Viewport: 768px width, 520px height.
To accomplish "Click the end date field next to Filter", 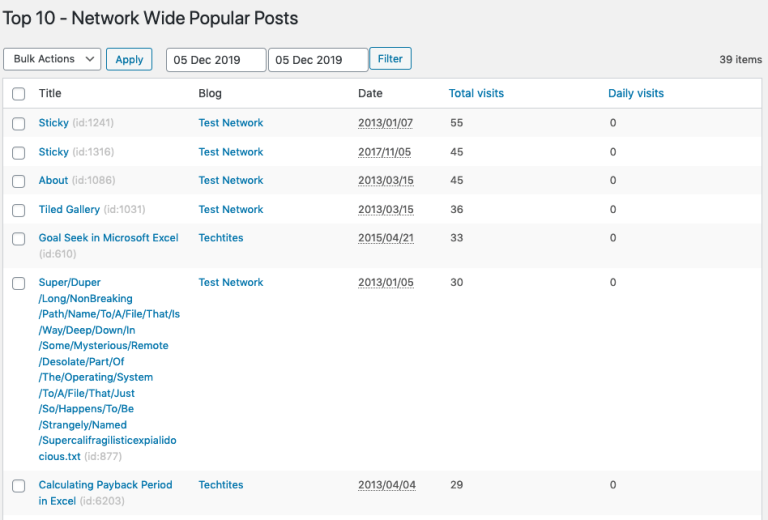I will pyautogui.click(x=318, y=60).
